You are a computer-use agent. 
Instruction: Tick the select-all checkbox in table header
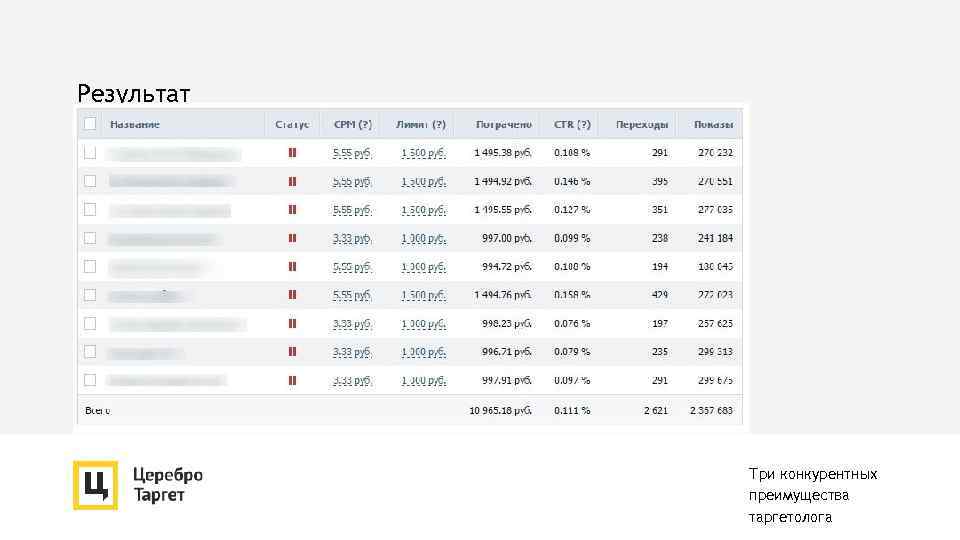click(90, 124)
